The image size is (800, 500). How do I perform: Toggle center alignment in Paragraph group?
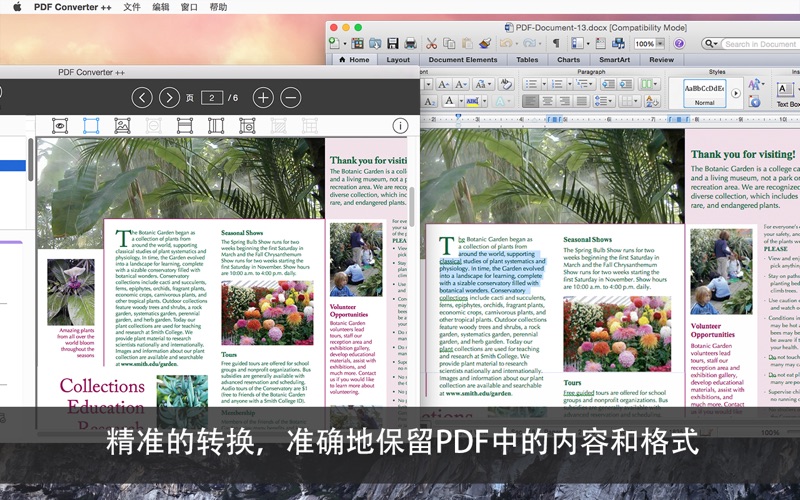click(x=547, y=101)
